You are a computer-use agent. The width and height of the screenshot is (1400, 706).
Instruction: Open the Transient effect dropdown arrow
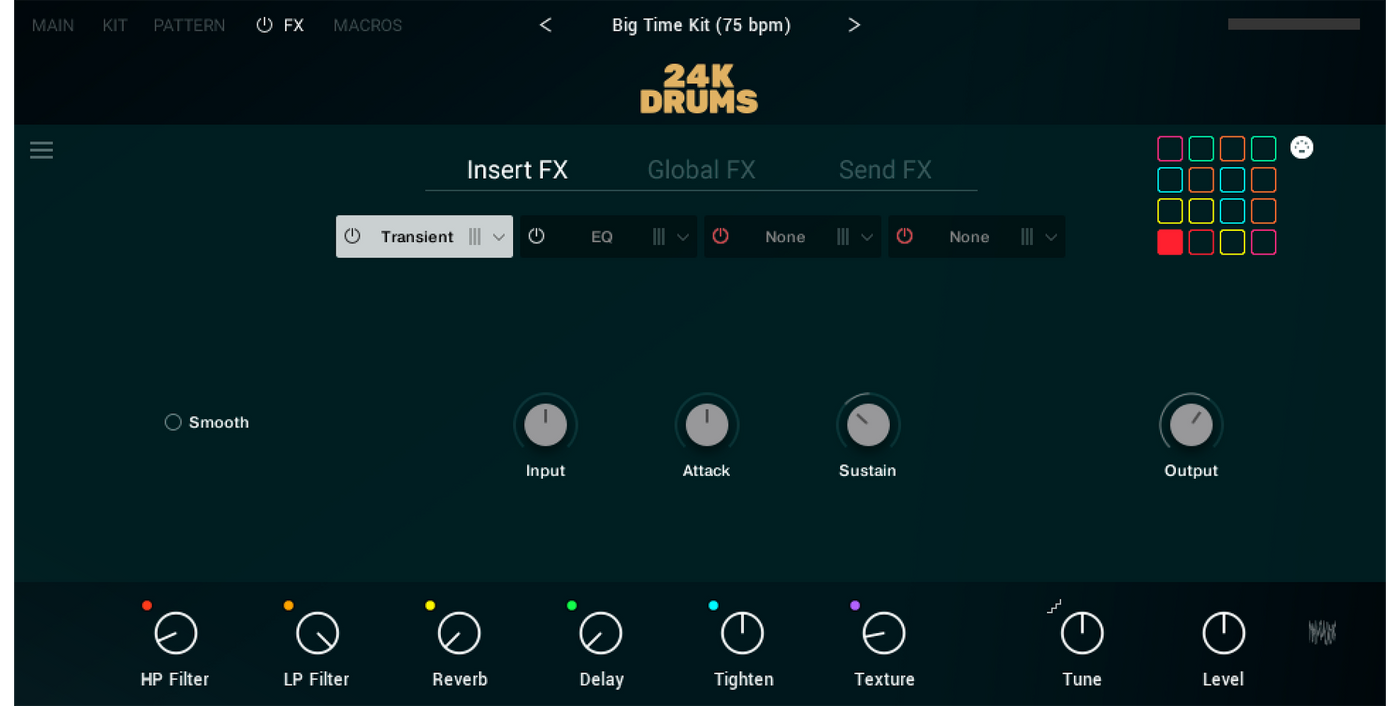click(499, 237)
